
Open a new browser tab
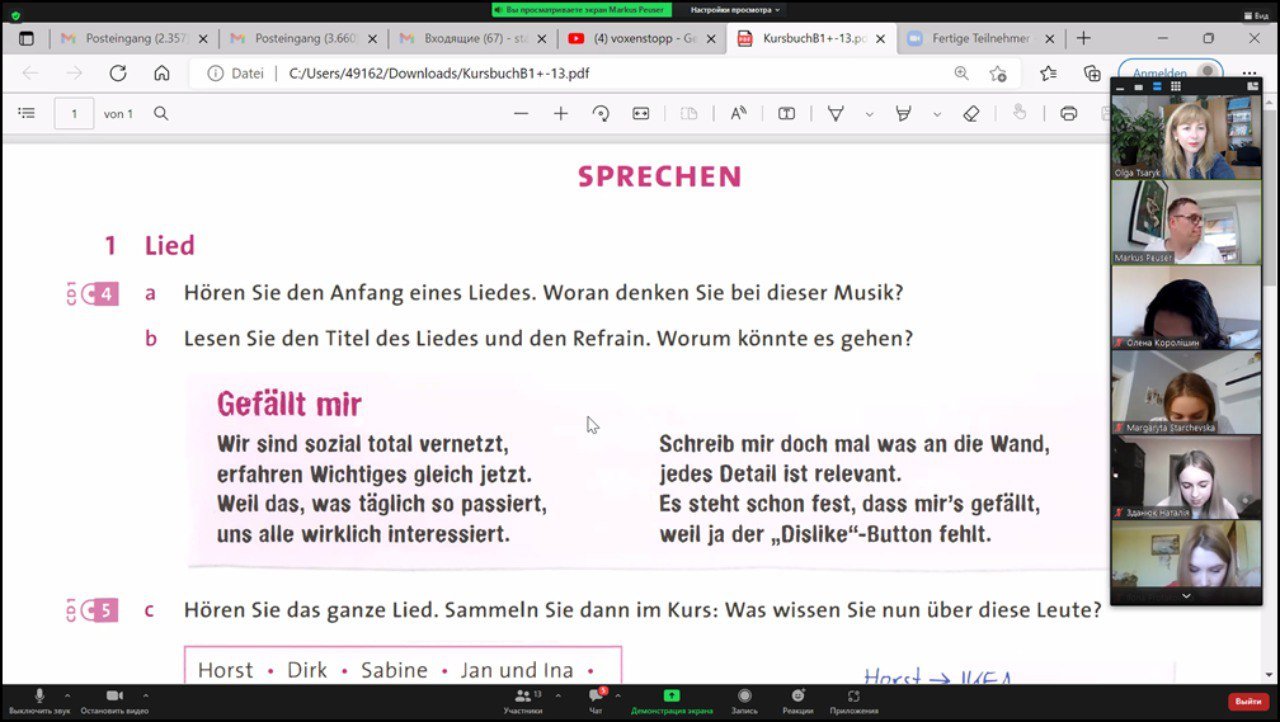click(x=1083, y=38)
